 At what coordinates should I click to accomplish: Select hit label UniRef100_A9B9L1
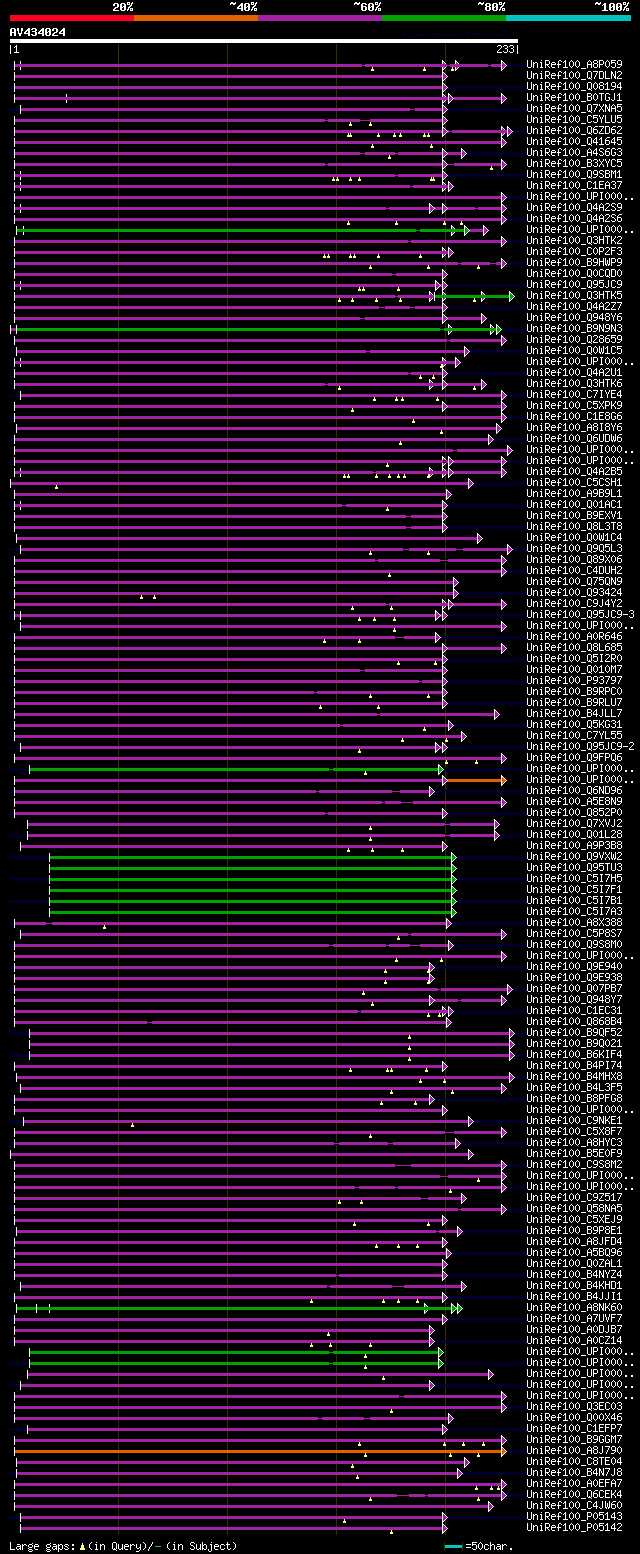(574, 493)
